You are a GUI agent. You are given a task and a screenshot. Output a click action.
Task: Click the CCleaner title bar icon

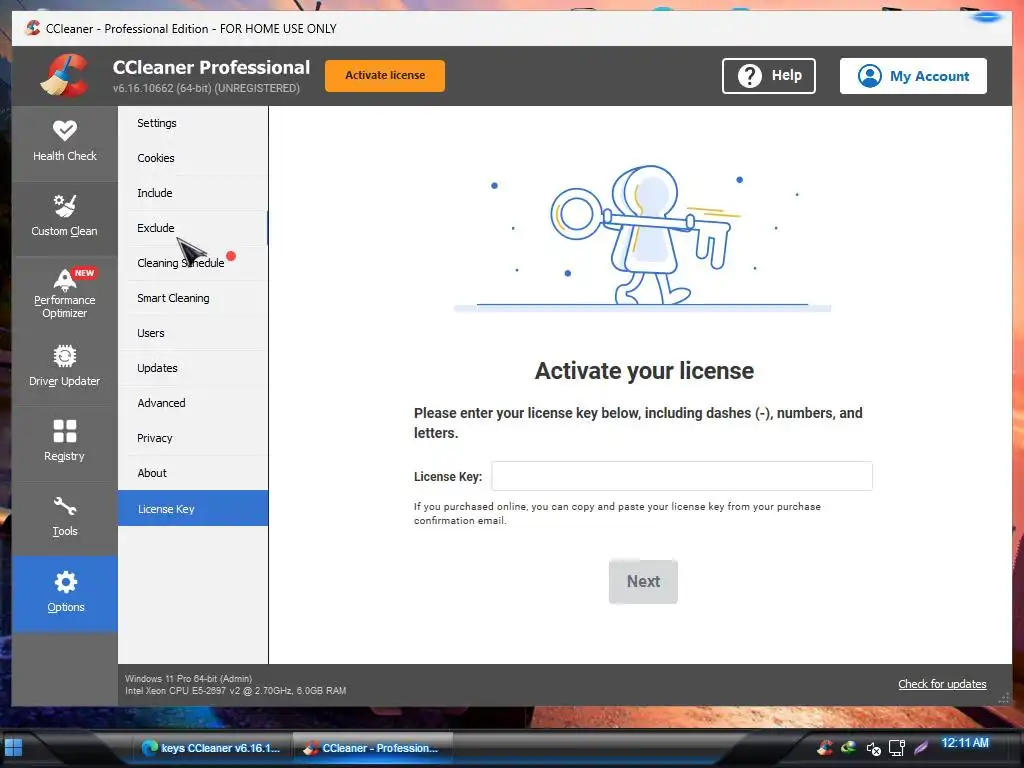pos(32,28)
